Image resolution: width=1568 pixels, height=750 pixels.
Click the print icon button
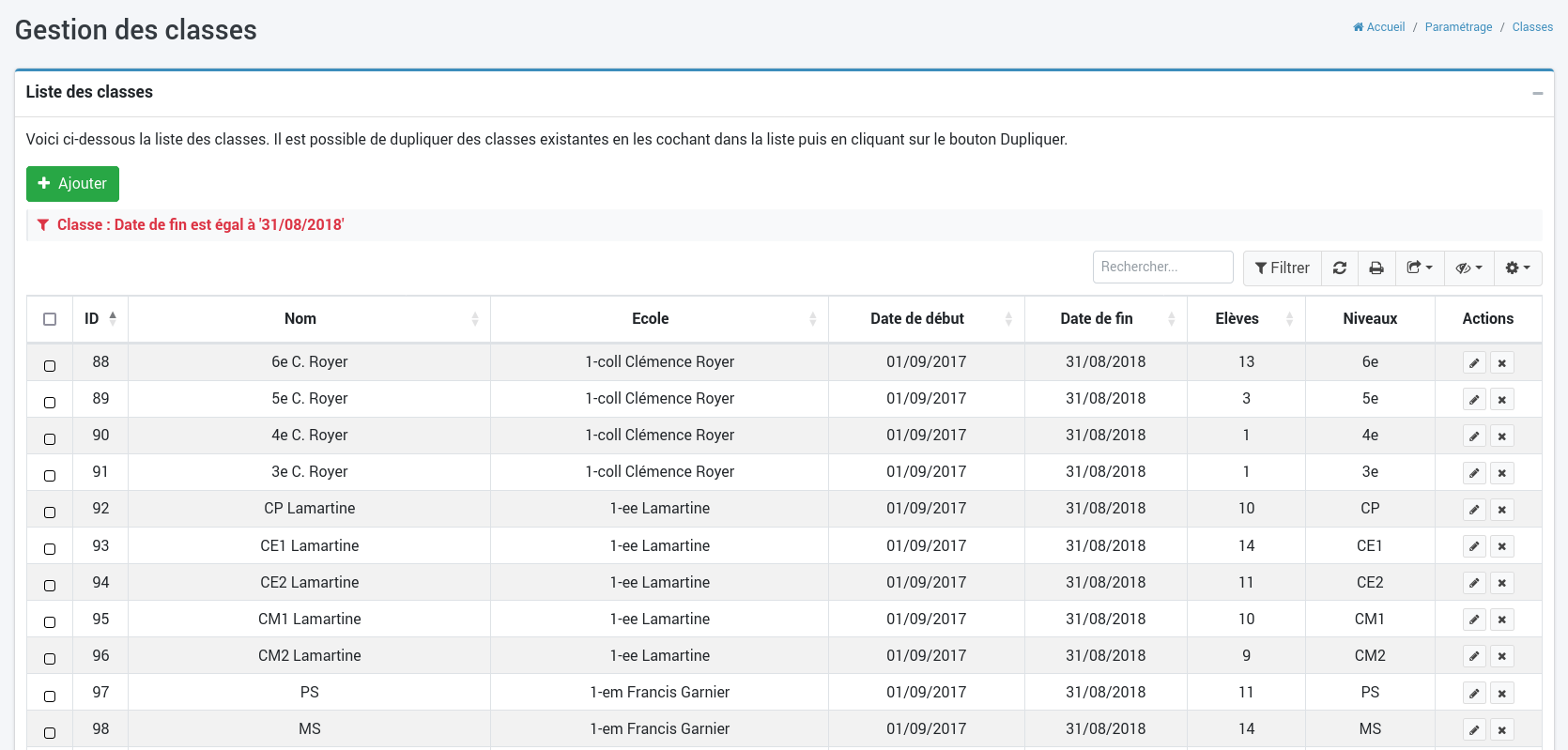click(1376, 268)
